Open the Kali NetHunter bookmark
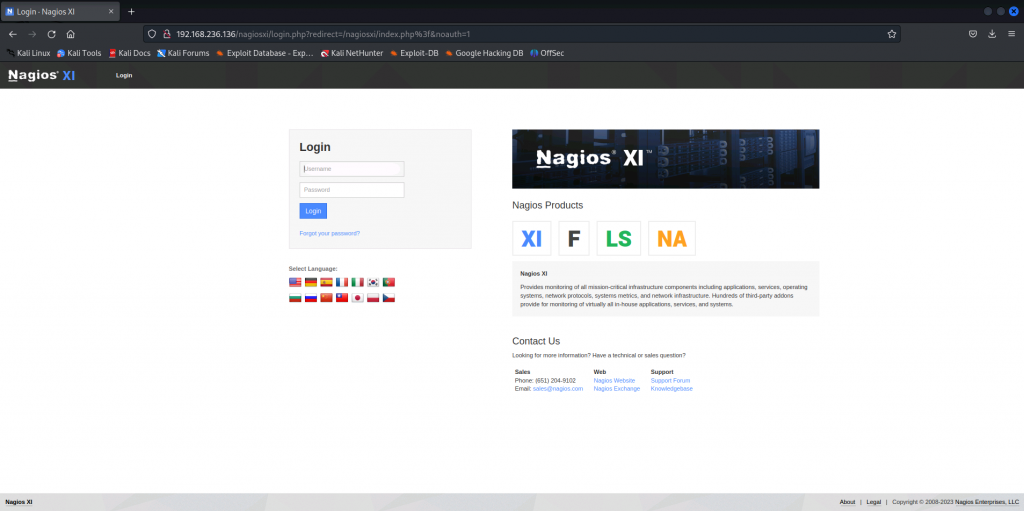1024x511 pixels. click(351, 53)
